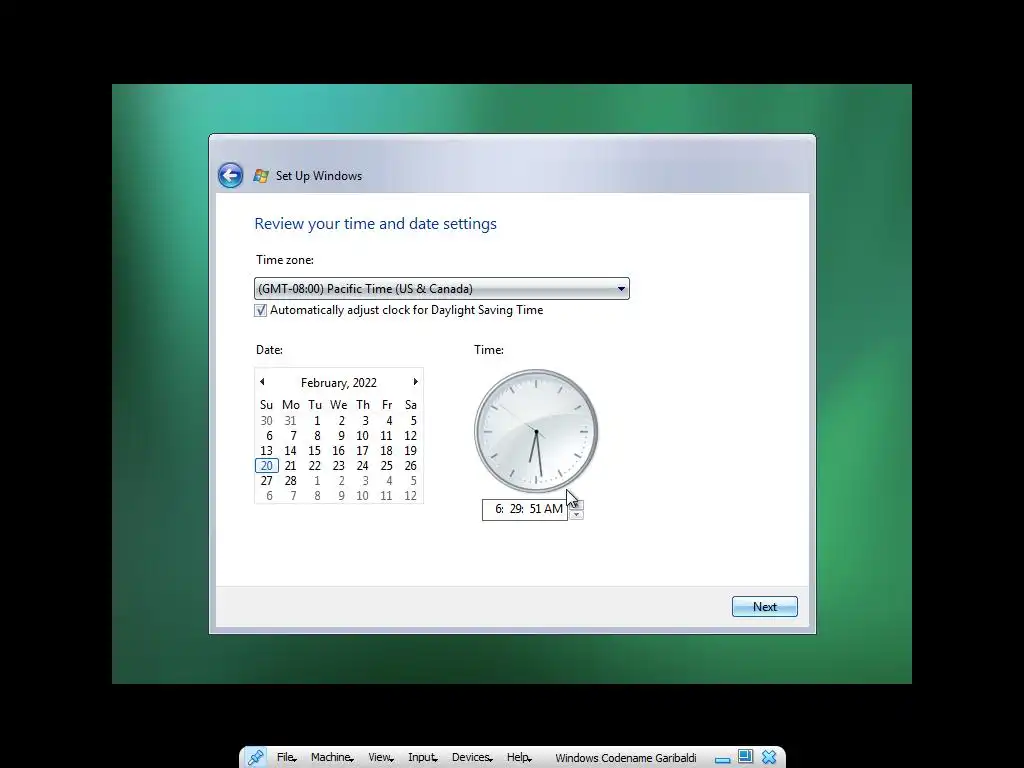
Task: Select February 16 in the calendar
Action: 338,451
